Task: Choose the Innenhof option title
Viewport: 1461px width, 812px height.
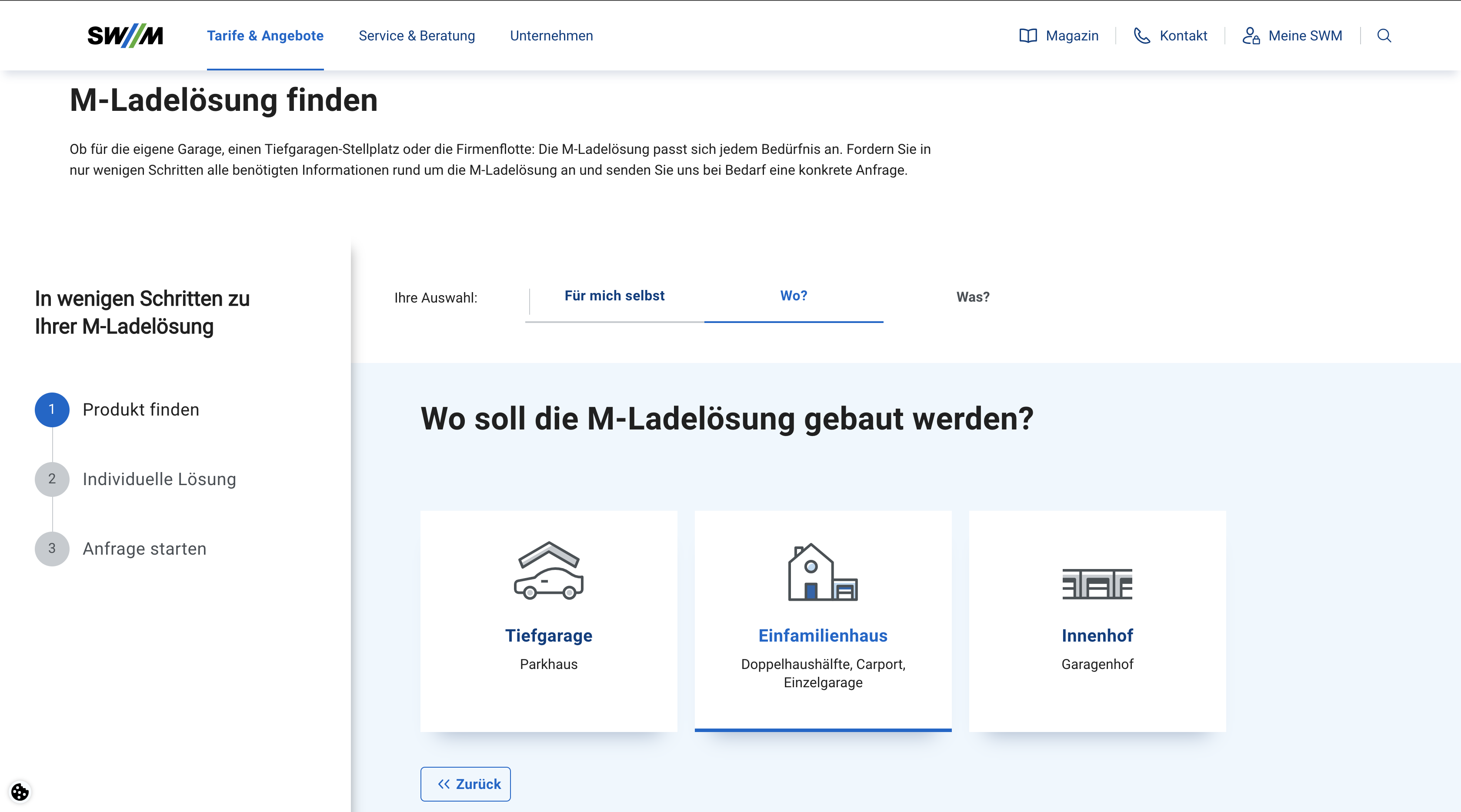Action: pos(1097,636)
